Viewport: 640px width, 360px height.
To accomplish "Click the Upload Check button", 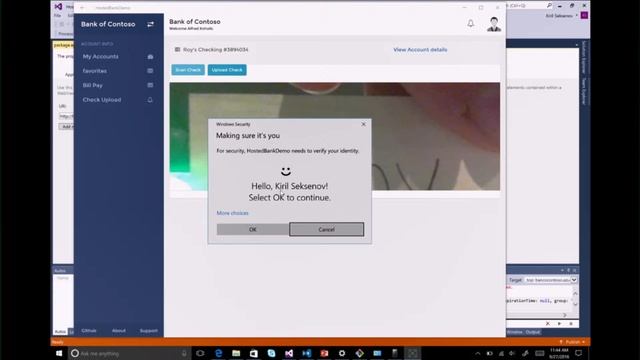I will click(x=227, y=70).
